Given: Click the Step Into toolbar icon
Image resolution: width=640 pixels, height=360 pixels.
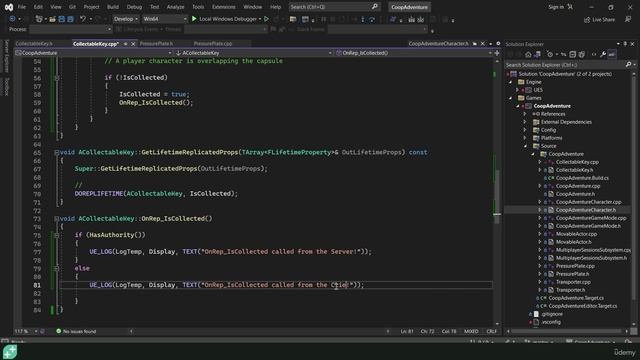Looking at the screenshot, I should (x=362, y=20).
